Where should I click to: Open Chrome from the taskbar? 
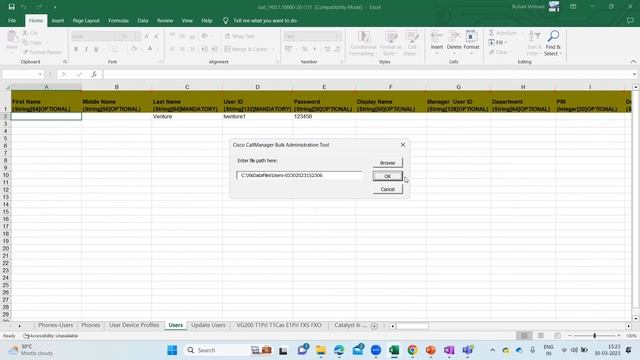412,350
